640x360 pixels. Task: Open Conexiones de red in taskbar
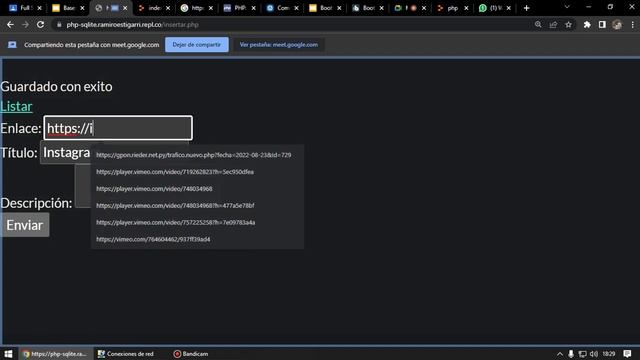[x=126, y=353]
